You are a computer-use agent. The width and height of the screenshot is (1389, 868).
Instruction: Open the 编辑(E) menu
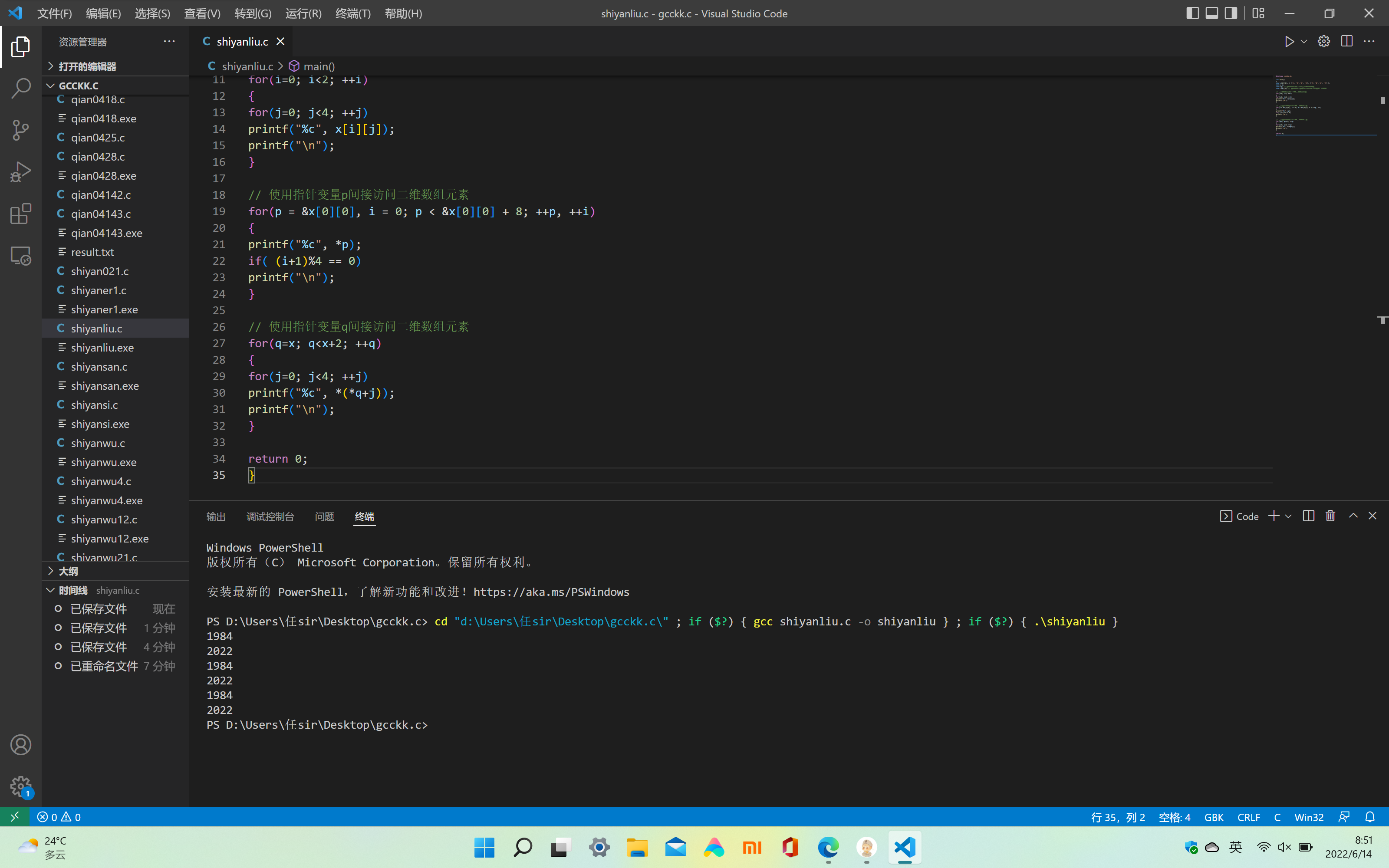103,13
